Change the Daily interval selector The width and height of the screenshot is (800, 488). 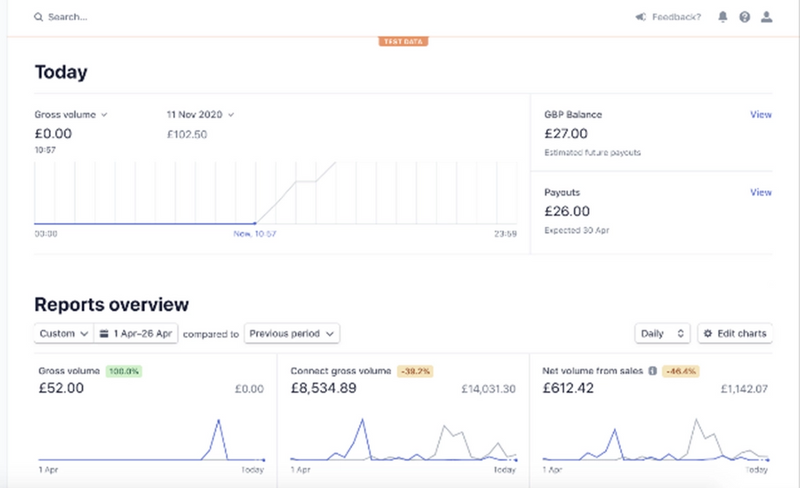click(x=662, y=333)
